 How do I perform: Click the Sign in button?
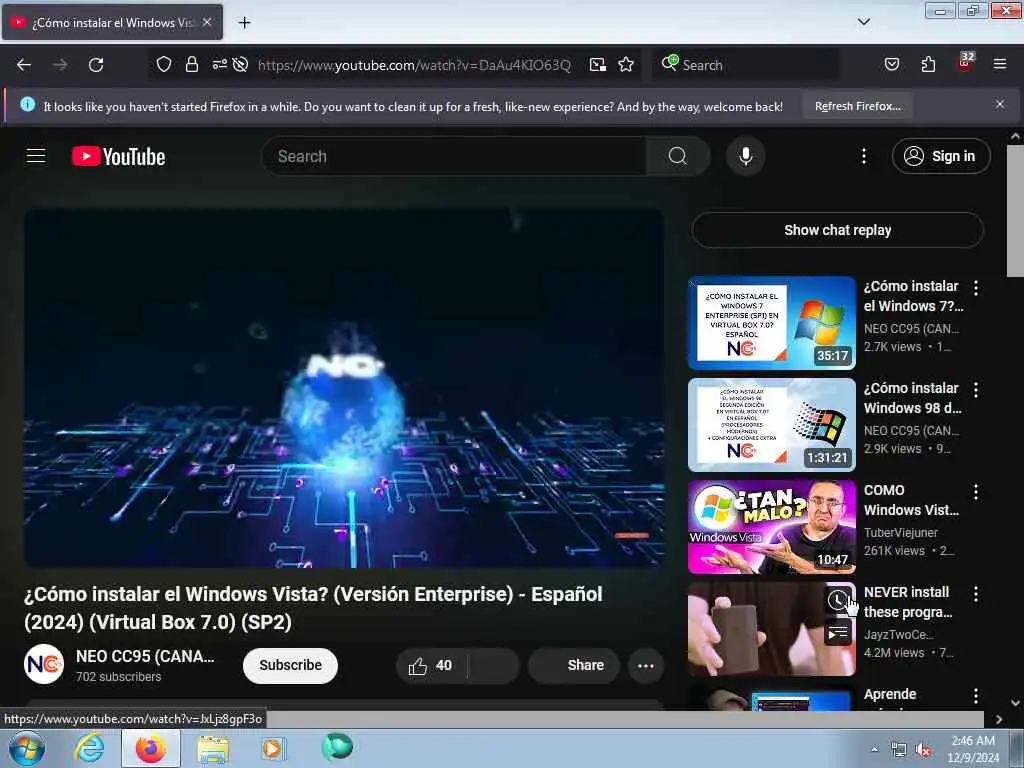coord(941,156)
